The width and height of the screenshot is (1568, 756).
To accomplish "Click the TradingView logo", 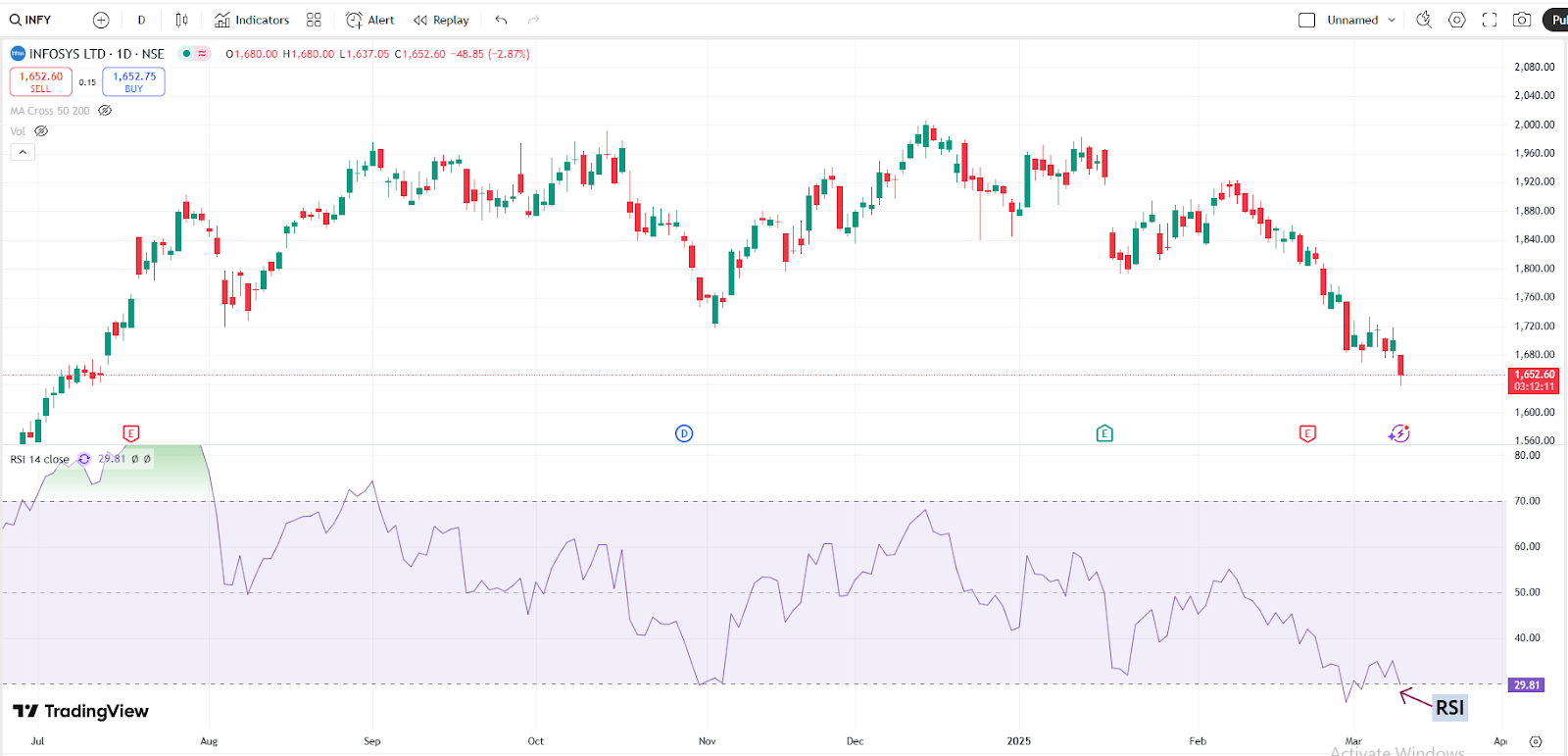I will point(80,711).
